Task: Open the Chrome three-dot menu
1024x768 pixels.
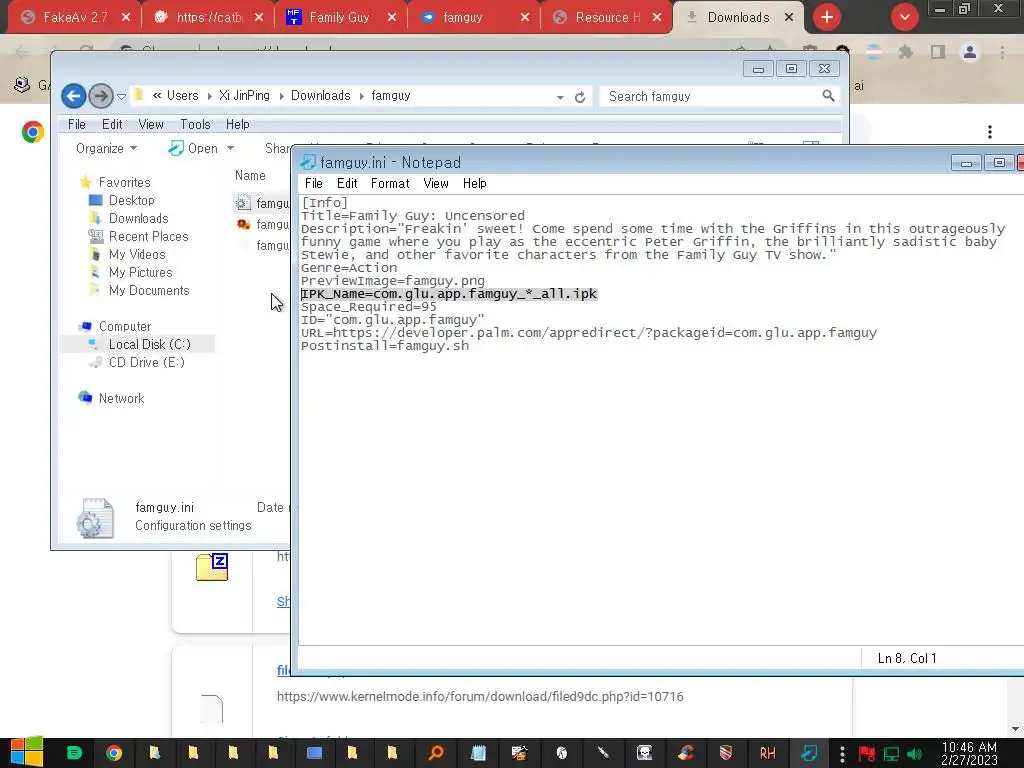Action: 1002,52
